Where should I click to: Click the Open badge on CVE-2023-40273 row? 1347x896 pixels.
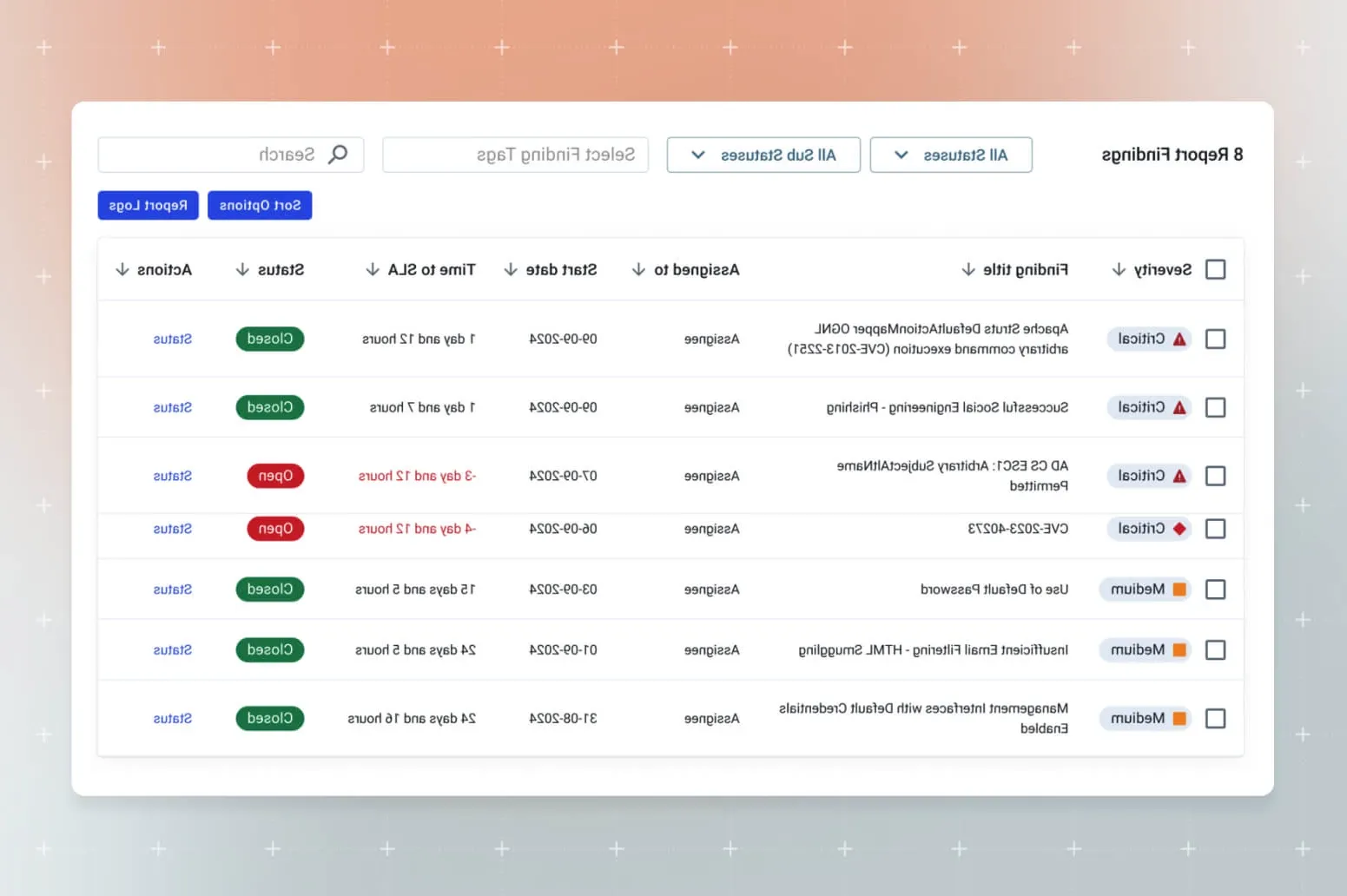(x=275, y=529)
